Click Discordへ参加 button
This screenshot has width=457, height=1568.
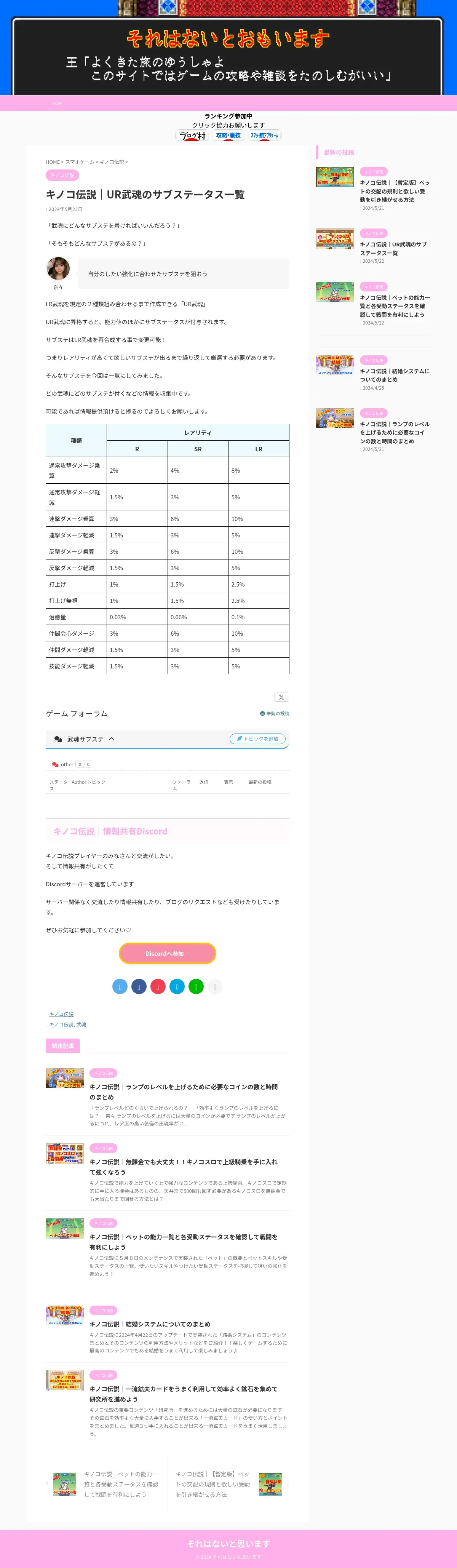[x=167, y=954]
